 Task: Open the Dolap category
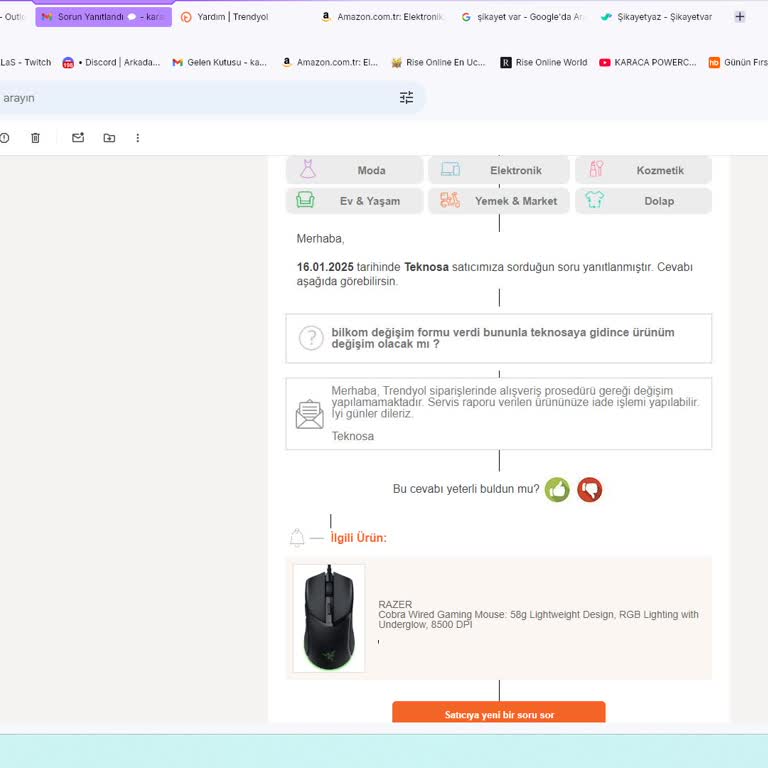643,201
